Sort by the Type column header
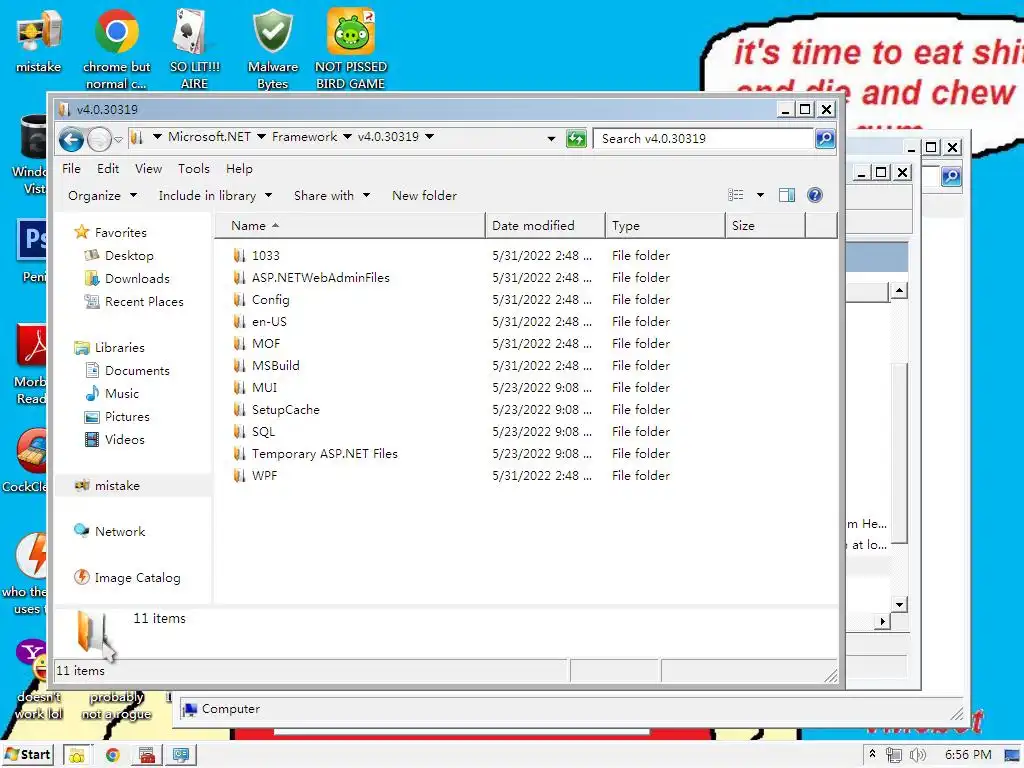1024x768 pixels. (665, 225)
